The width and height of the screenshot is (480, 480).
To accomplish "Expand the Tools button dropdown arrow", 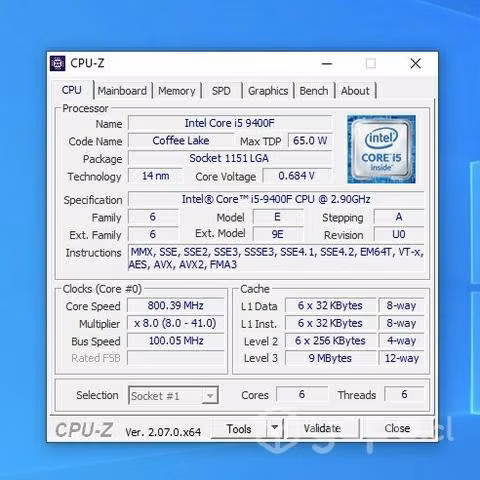I will (x=275, y=428).
